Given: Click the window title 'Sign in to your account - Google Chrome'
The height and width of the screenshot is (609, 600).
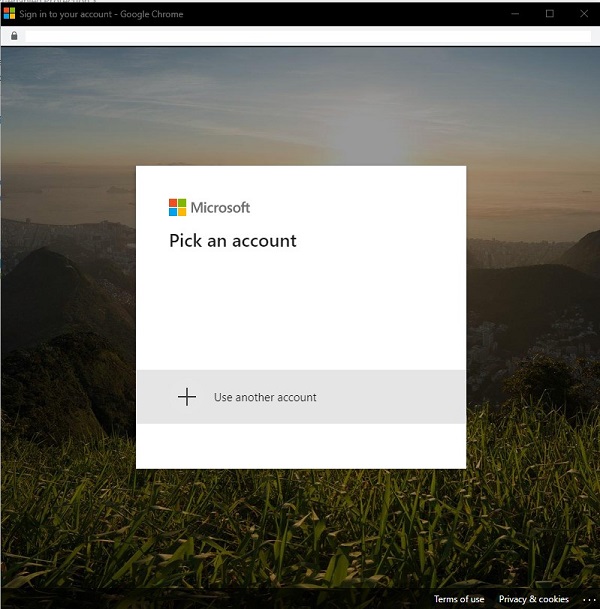Looking at the screenshot, I should [101, 14].
